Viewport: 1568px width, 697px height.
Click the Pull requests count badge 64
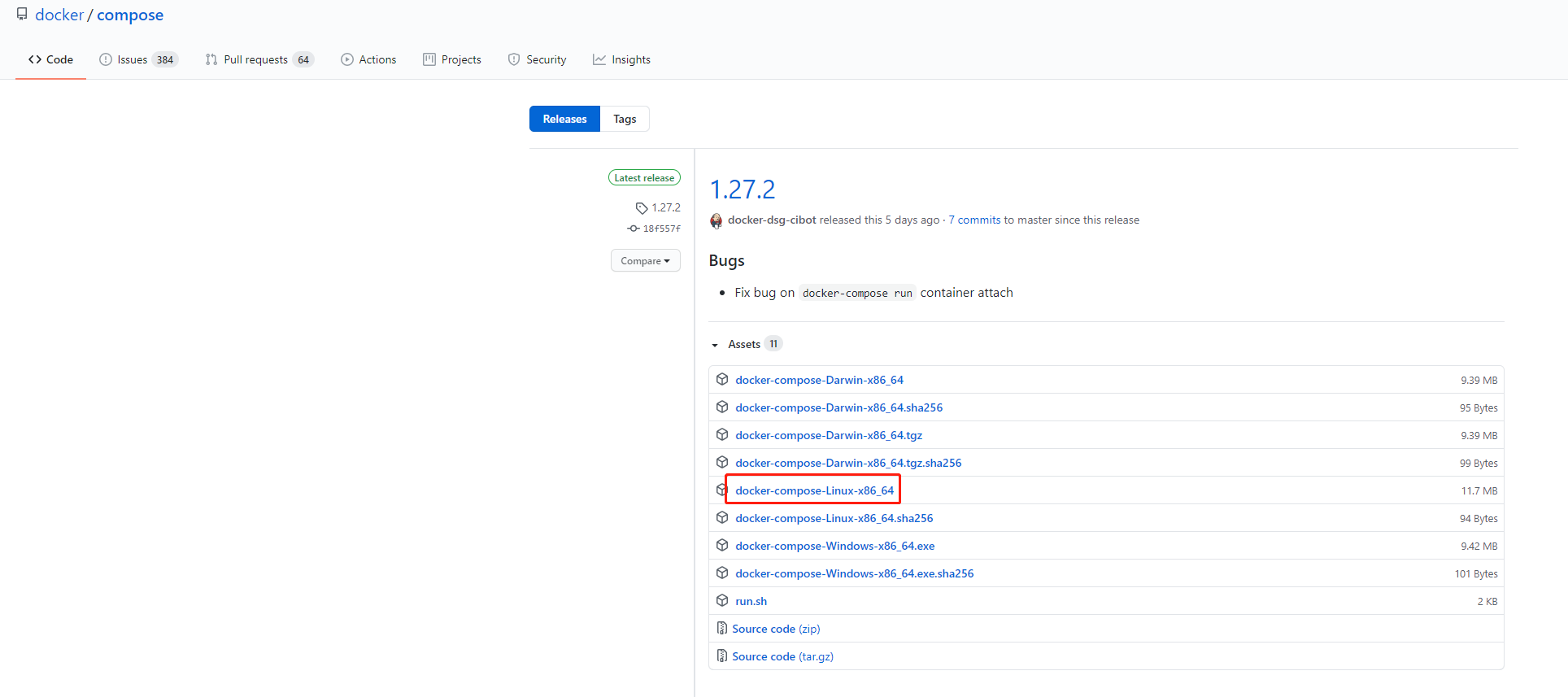point(303,59)
